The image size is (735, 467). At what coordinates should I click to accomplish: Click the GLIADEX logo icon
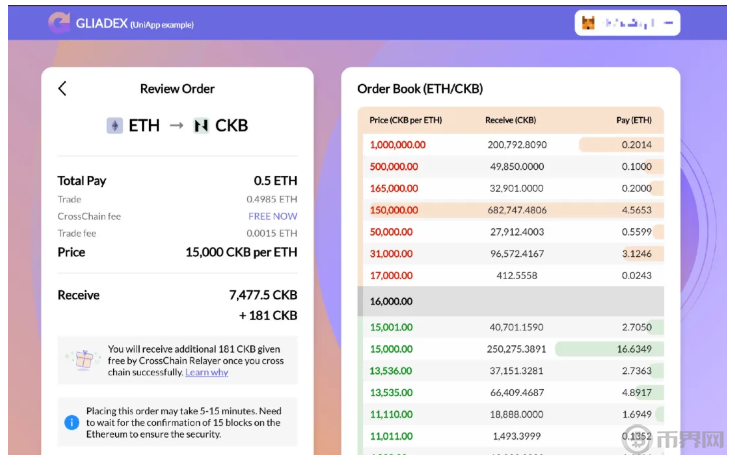pyautogui.click(x=59, y=23)
